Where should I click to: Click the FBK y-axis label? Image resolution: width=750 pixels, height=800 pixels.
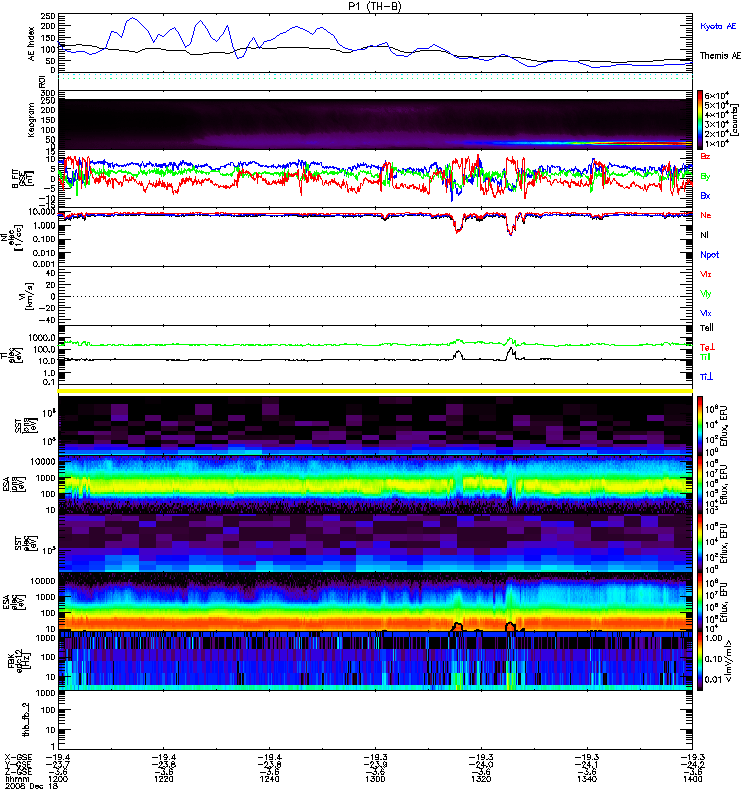(20, 660)
